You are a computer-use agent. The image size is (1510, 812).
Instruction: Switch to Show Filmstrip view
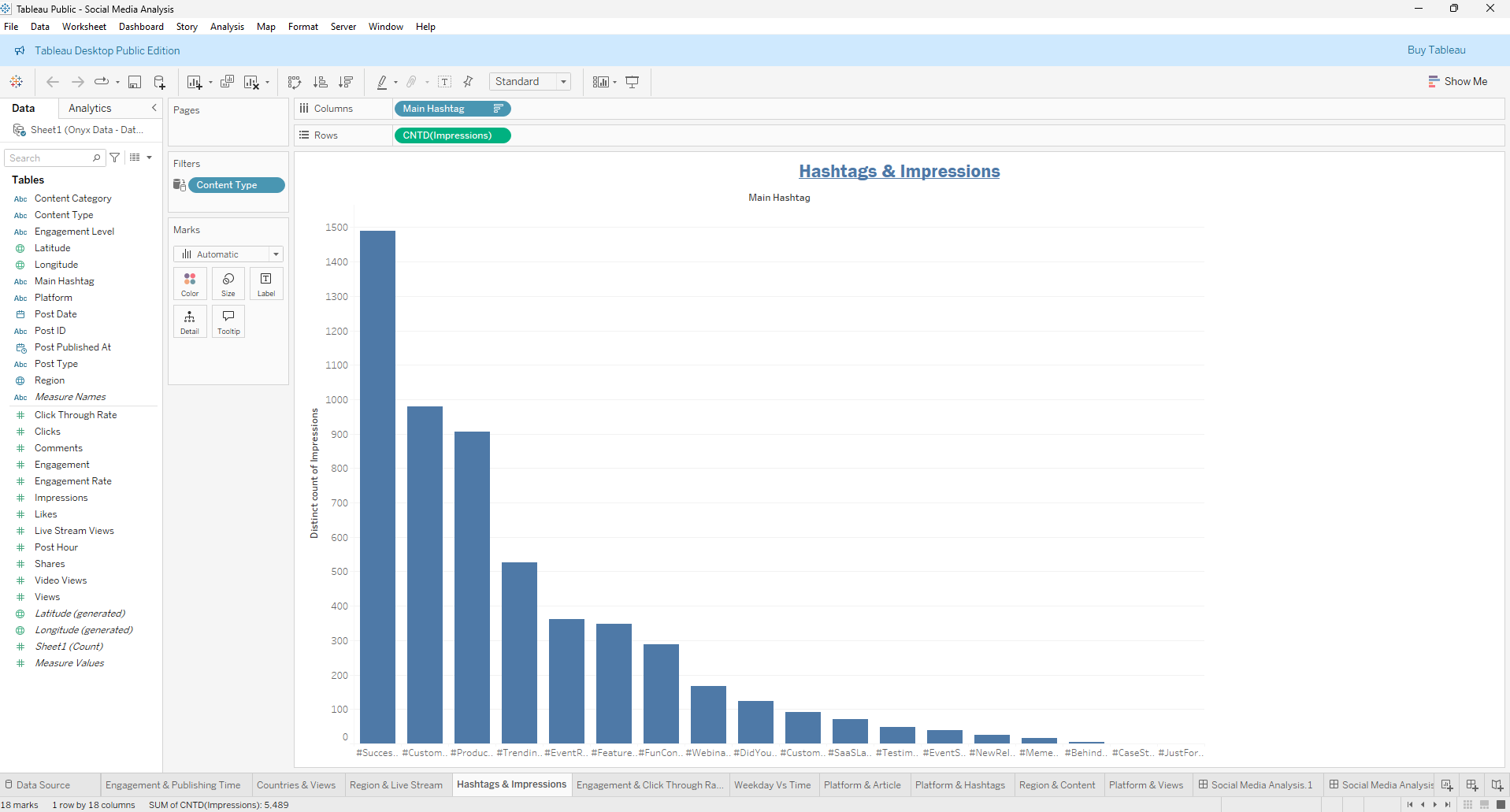1484,805
